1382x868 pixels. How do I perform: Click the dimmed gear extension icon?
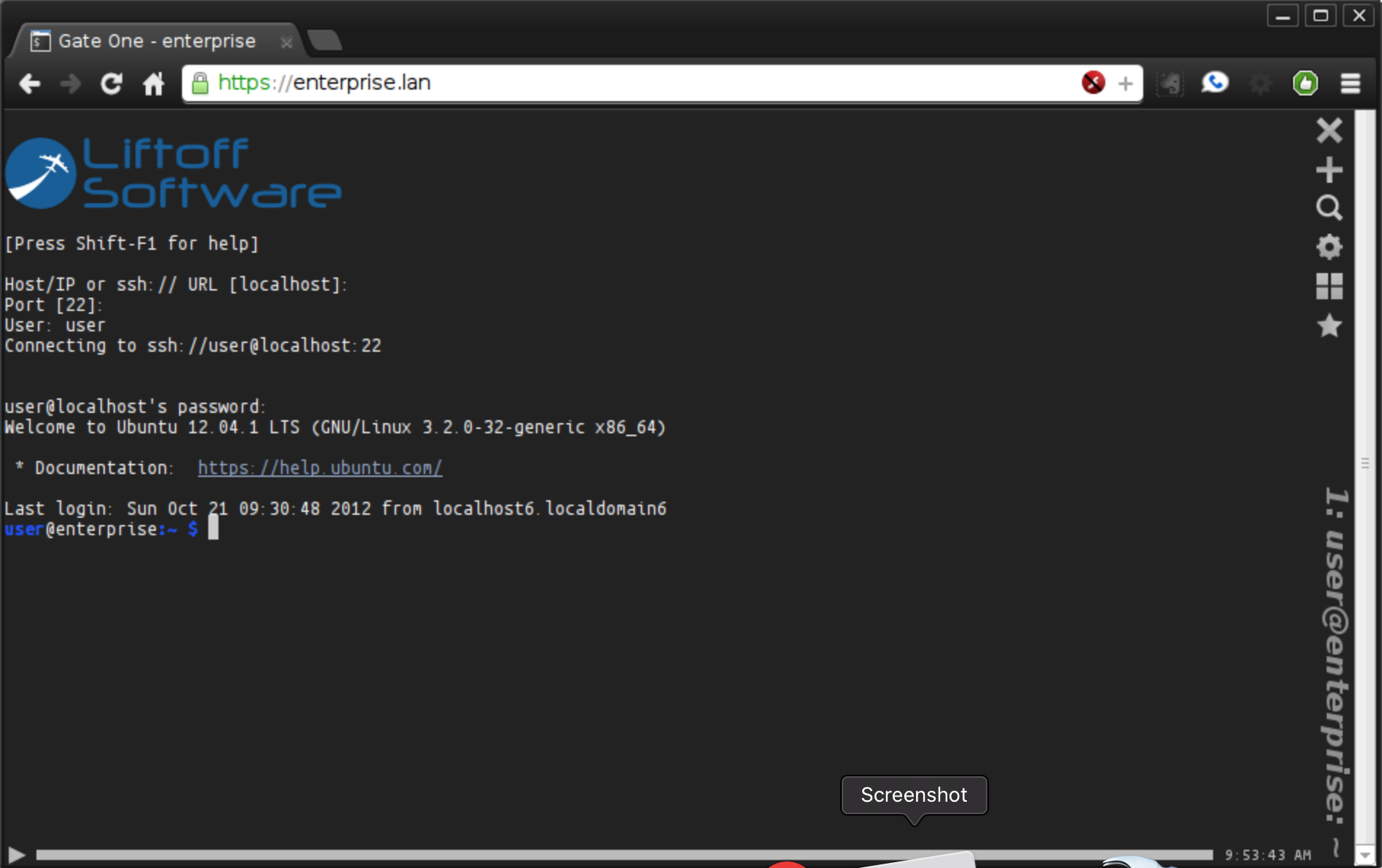pyautogui.click(x=1260, y=83)
